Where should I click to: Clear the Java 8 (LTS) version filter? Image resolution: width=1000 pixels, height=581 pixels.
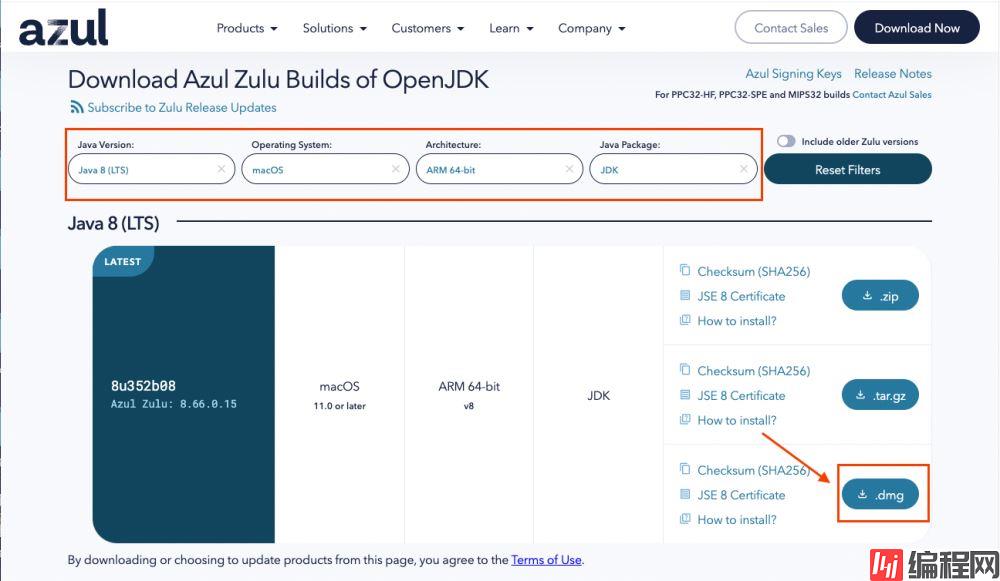click(221, 170)
